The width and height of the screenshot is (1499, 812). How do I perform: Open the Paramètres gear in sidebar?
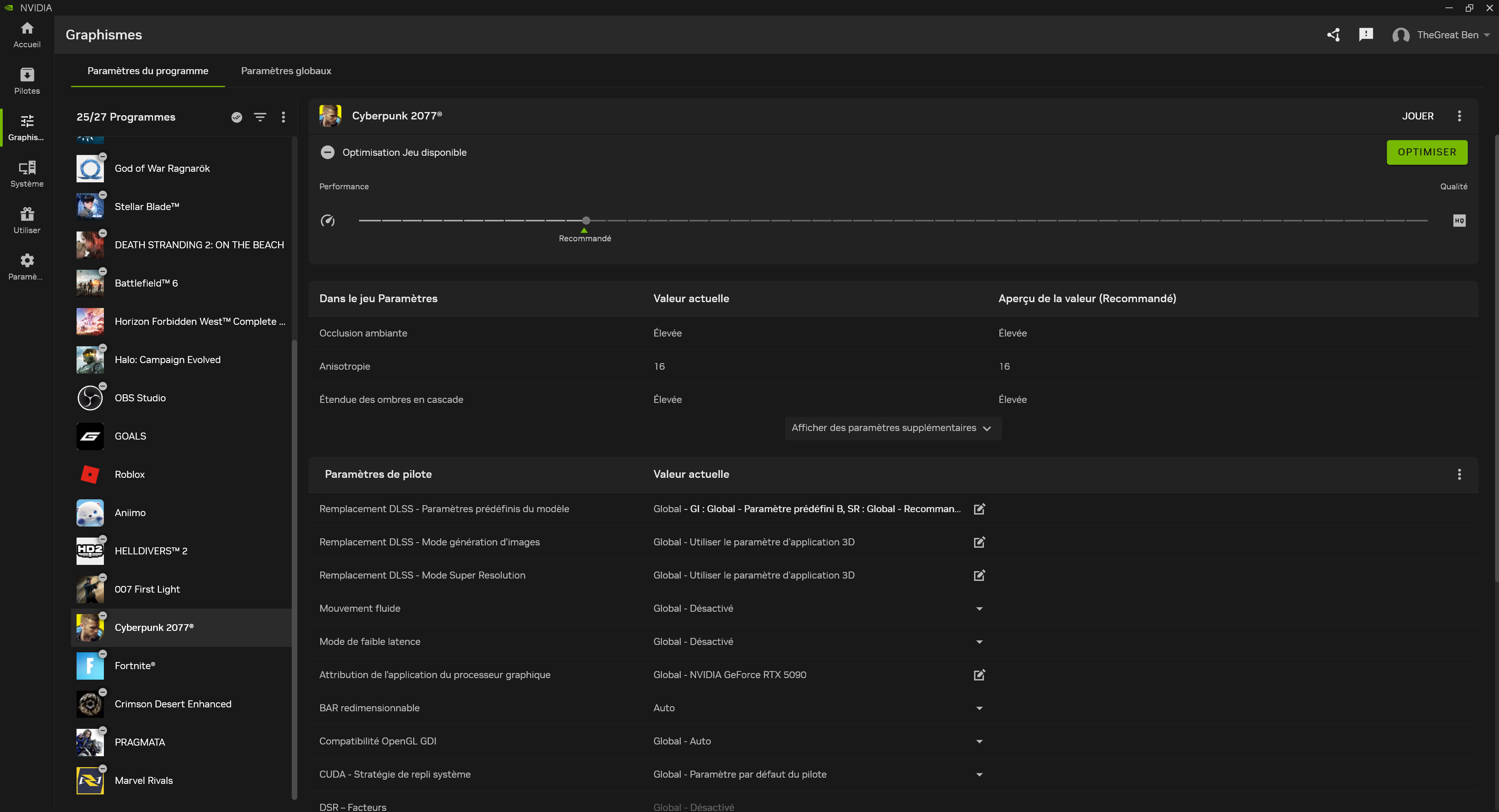coord(27,267)
